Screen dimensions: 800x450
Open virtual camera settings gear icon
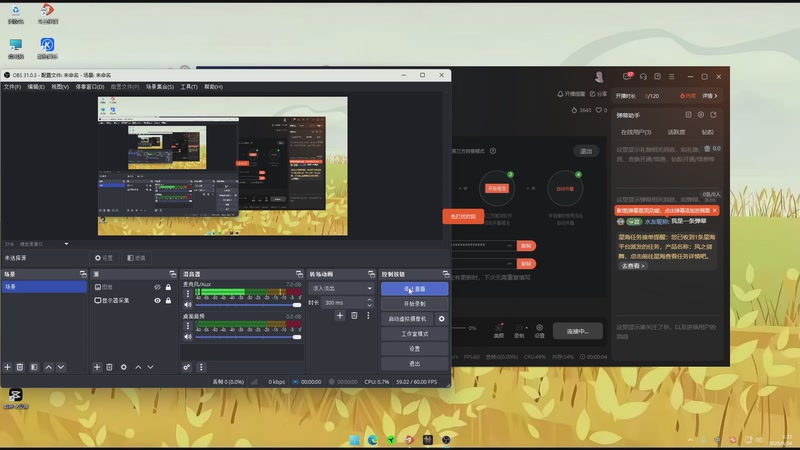441,319
